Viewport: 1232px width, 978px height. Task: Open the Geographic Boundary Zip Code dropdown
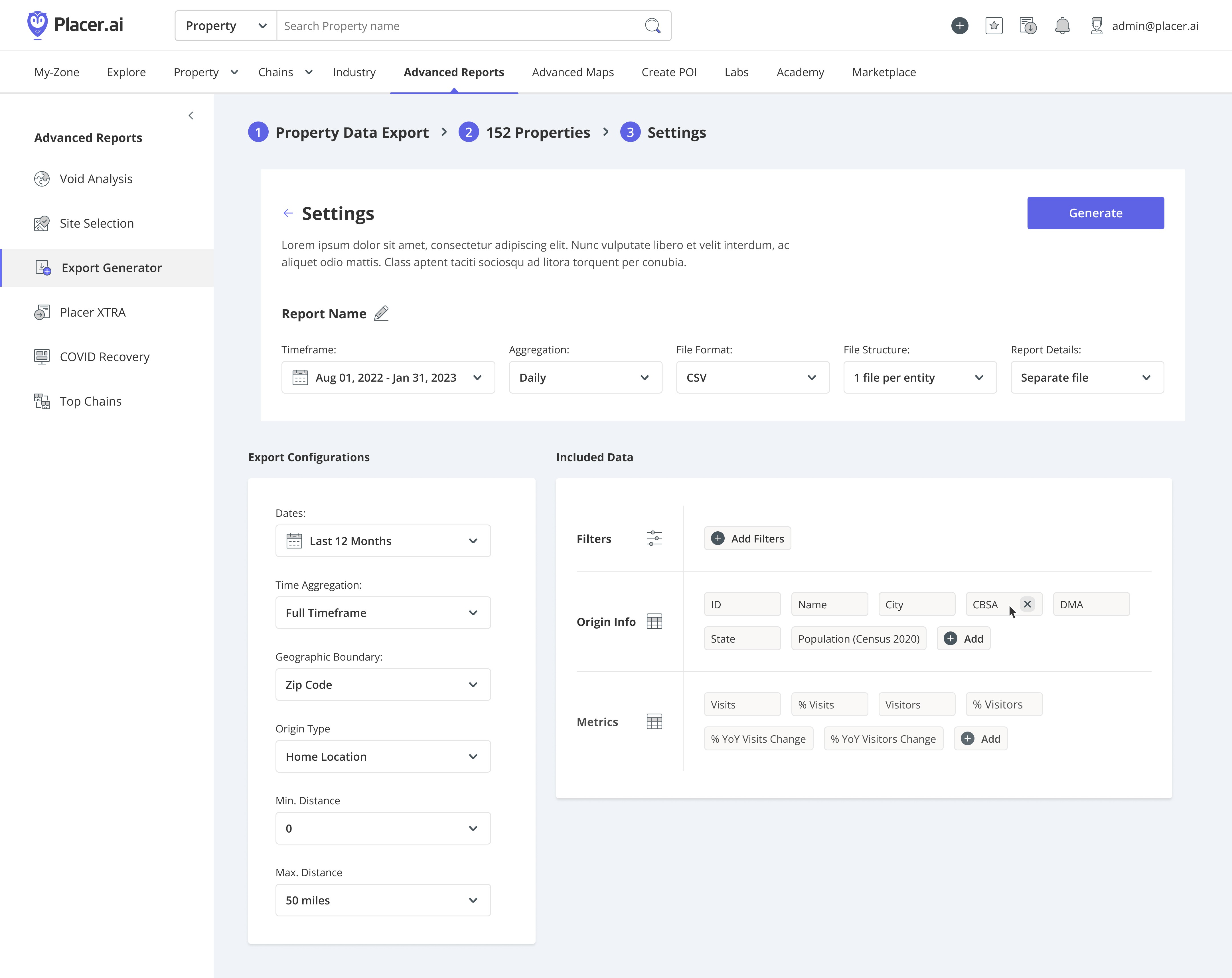coord(383,684)
